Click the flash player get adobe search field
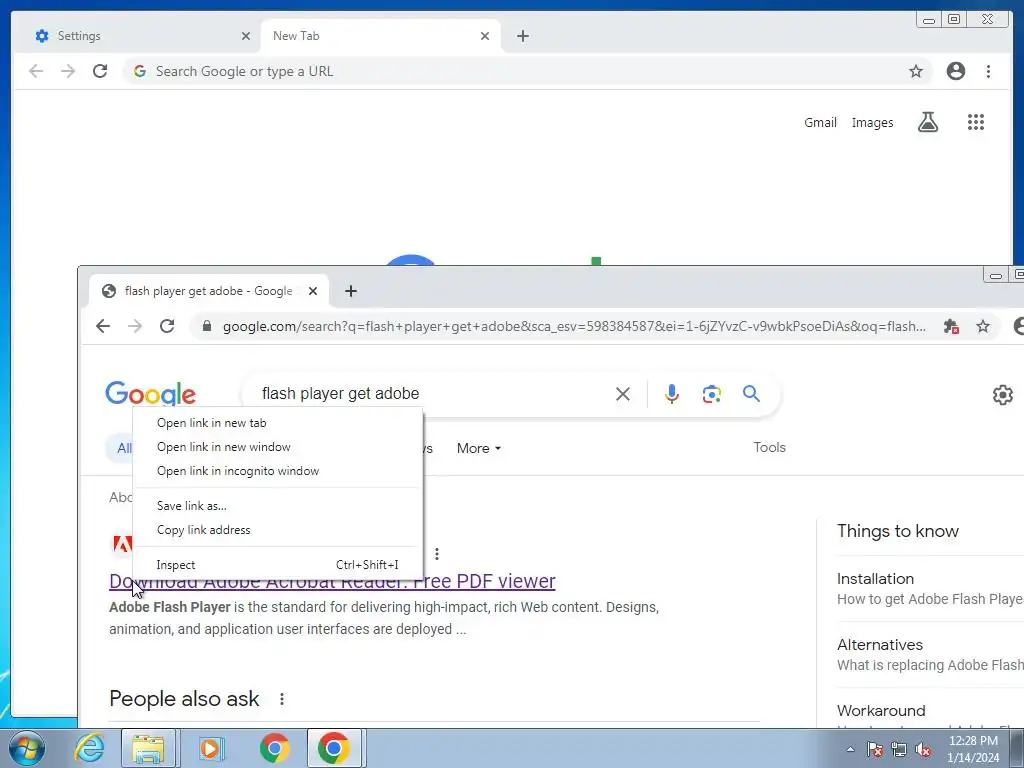 tap(431, 394)
